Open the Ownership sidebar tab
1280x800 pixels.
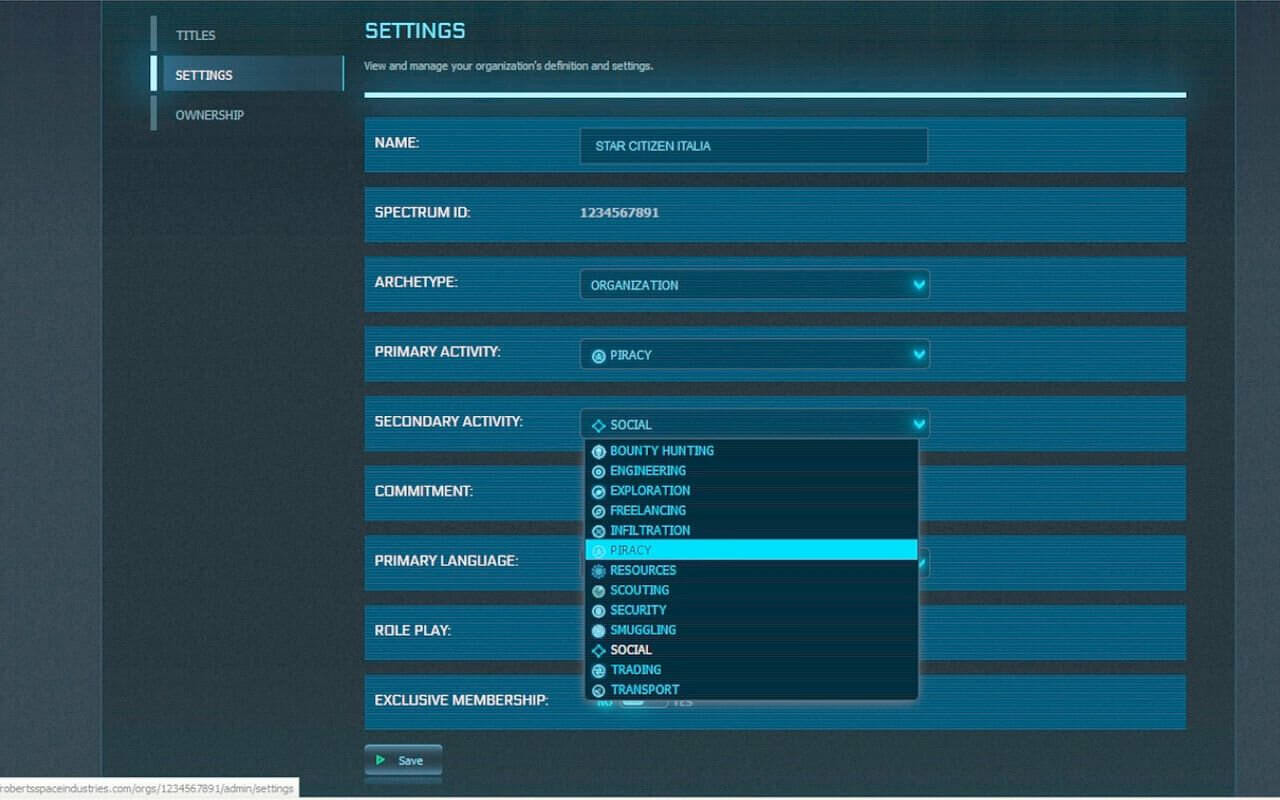pos(210,115)
